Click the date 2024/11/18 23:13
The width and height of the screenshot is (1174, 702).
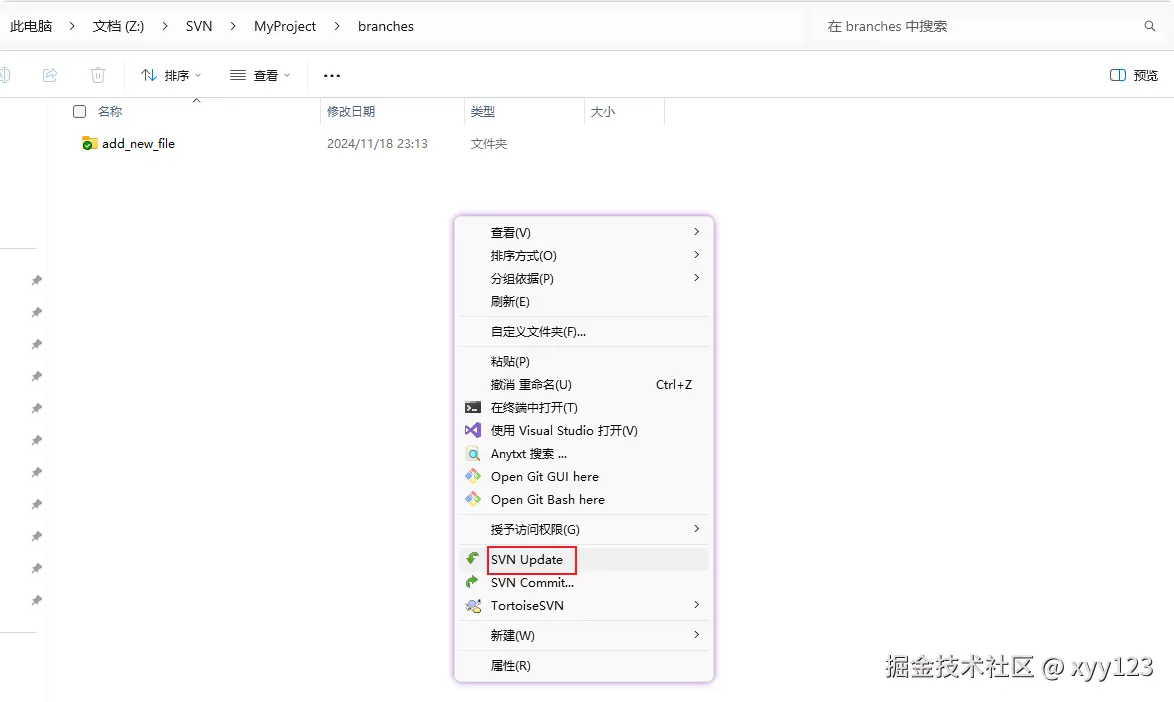(377, 144)
